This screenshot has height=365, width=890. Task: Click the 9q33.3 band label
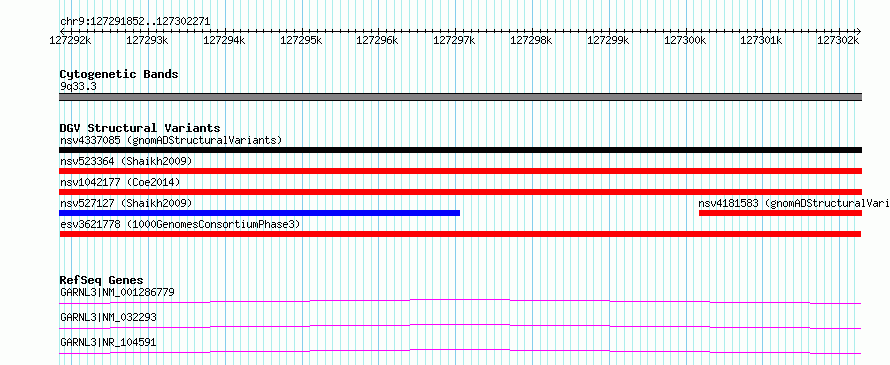coord(77,87)
